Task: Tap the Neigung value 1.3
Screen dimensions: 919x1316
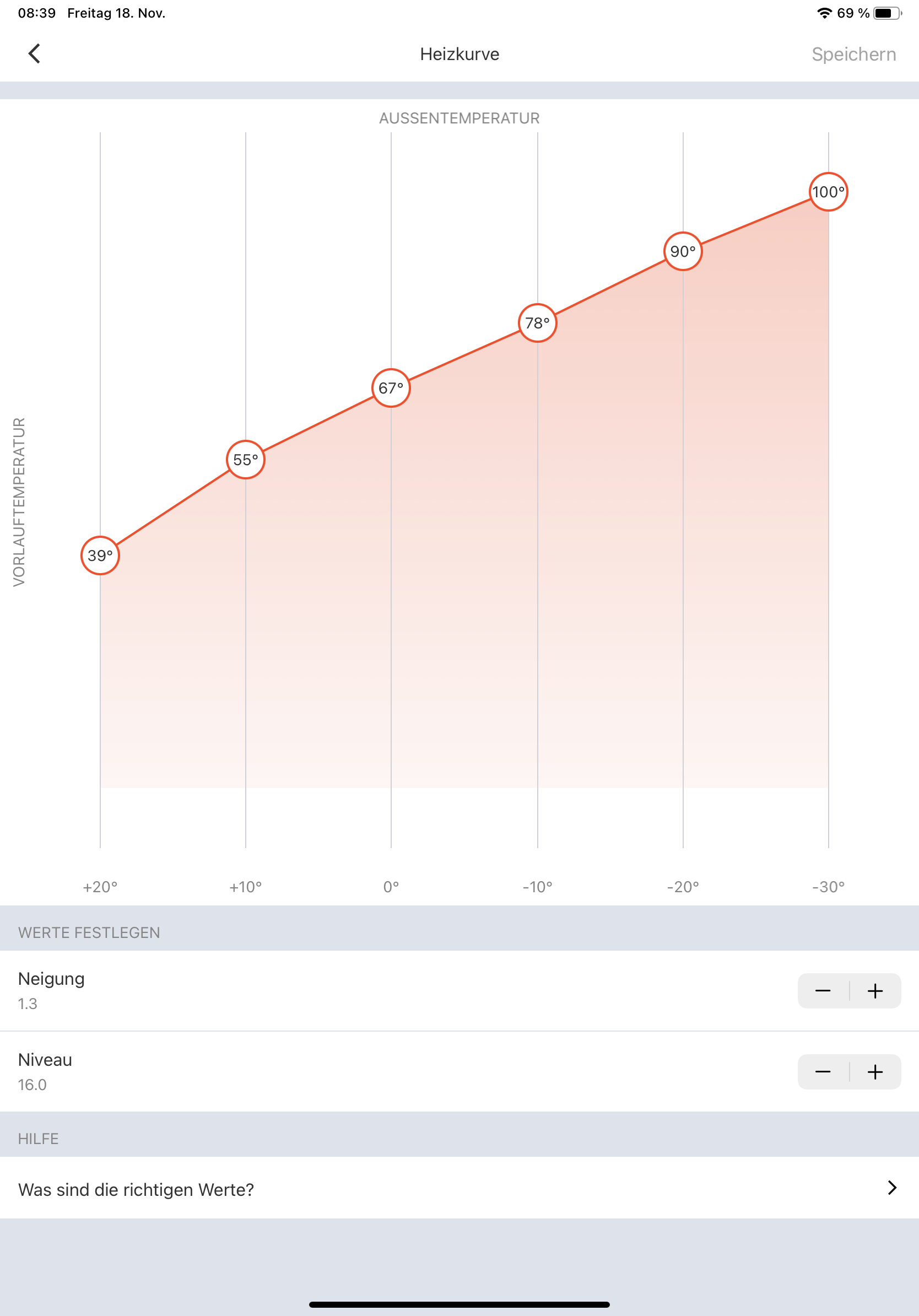Action: pos(28,1004)
